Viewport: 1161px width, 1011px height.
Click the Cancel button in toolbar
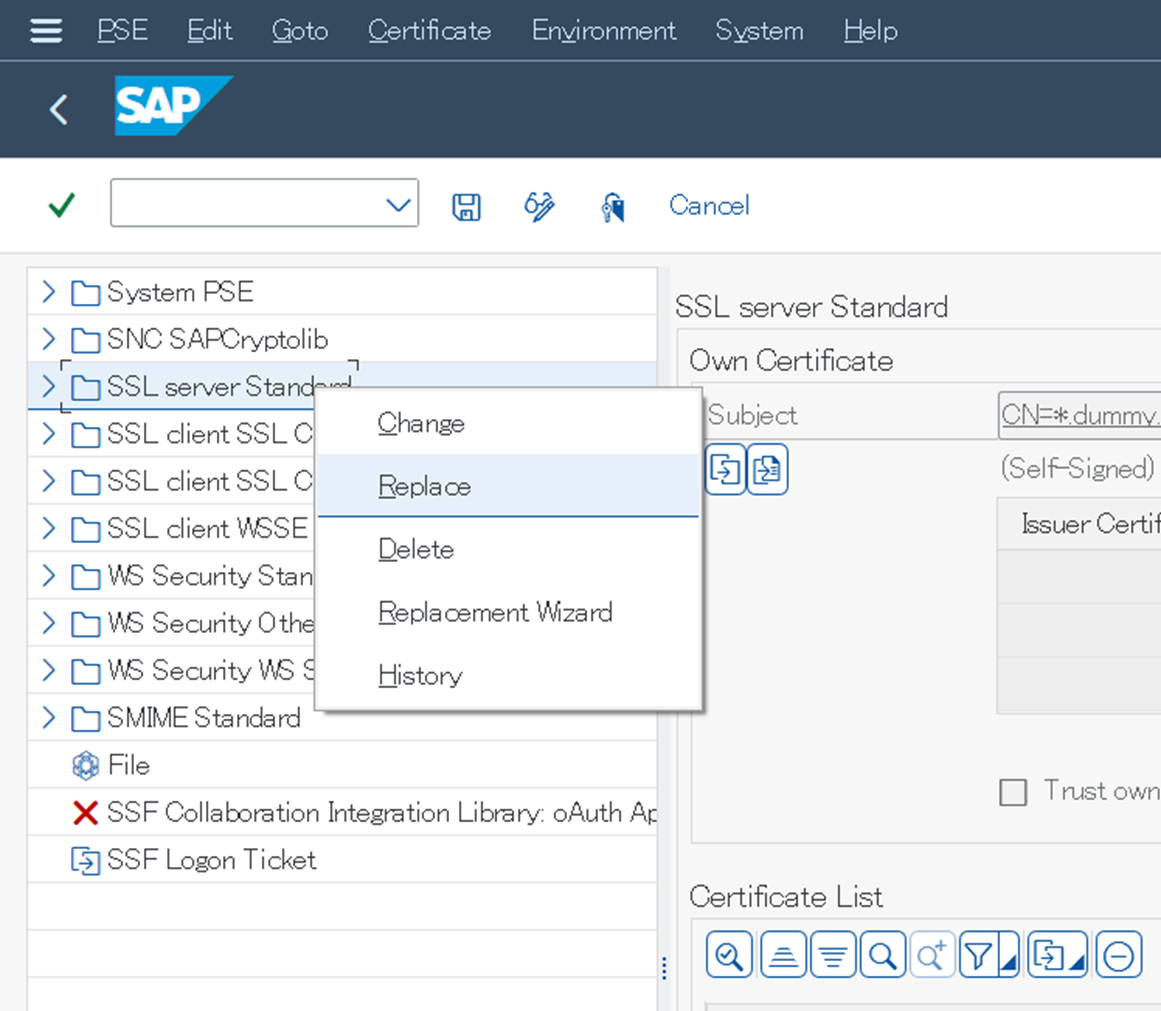(x=709, y=206)
